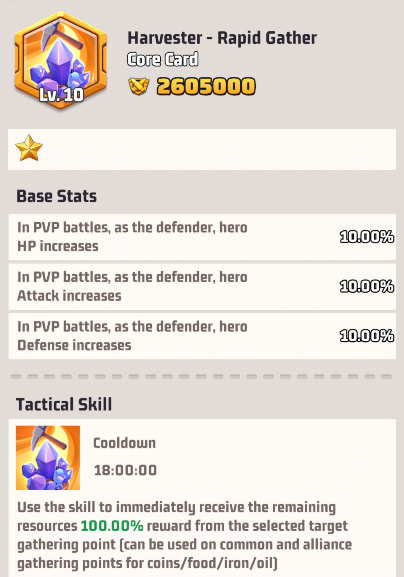Click the empty star rating bar

click(202, 149)
